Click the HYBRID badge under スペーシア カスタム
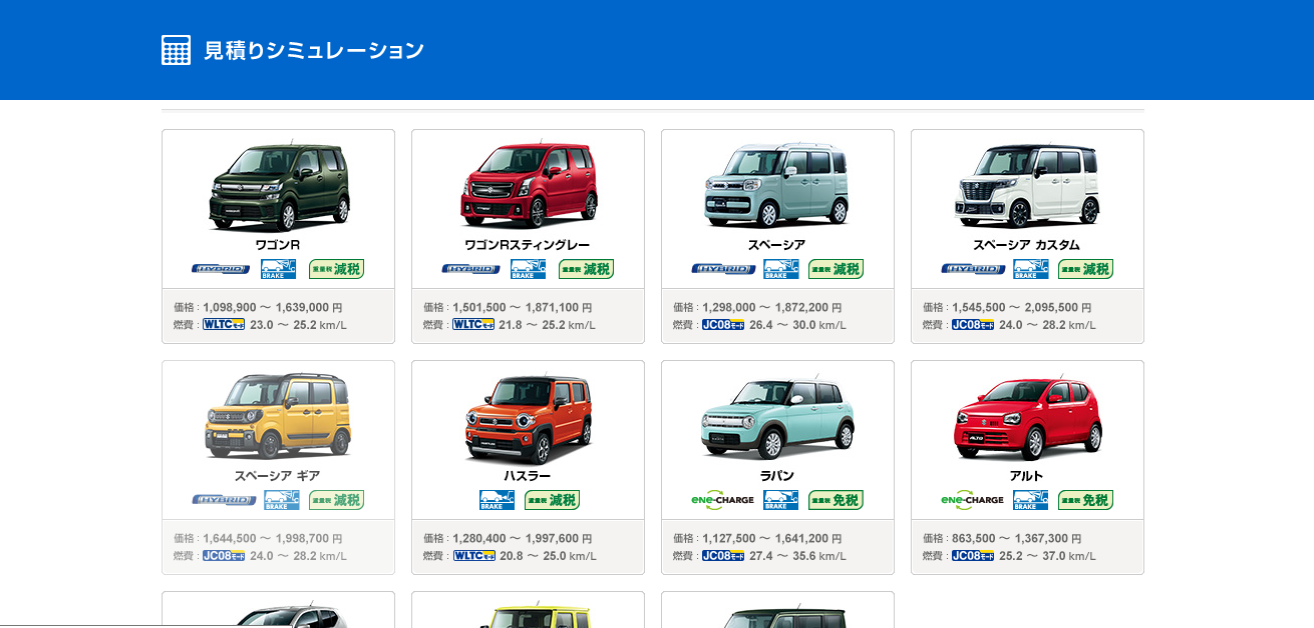Screen dimensions: 1314x628 click(x=973, y=269)
